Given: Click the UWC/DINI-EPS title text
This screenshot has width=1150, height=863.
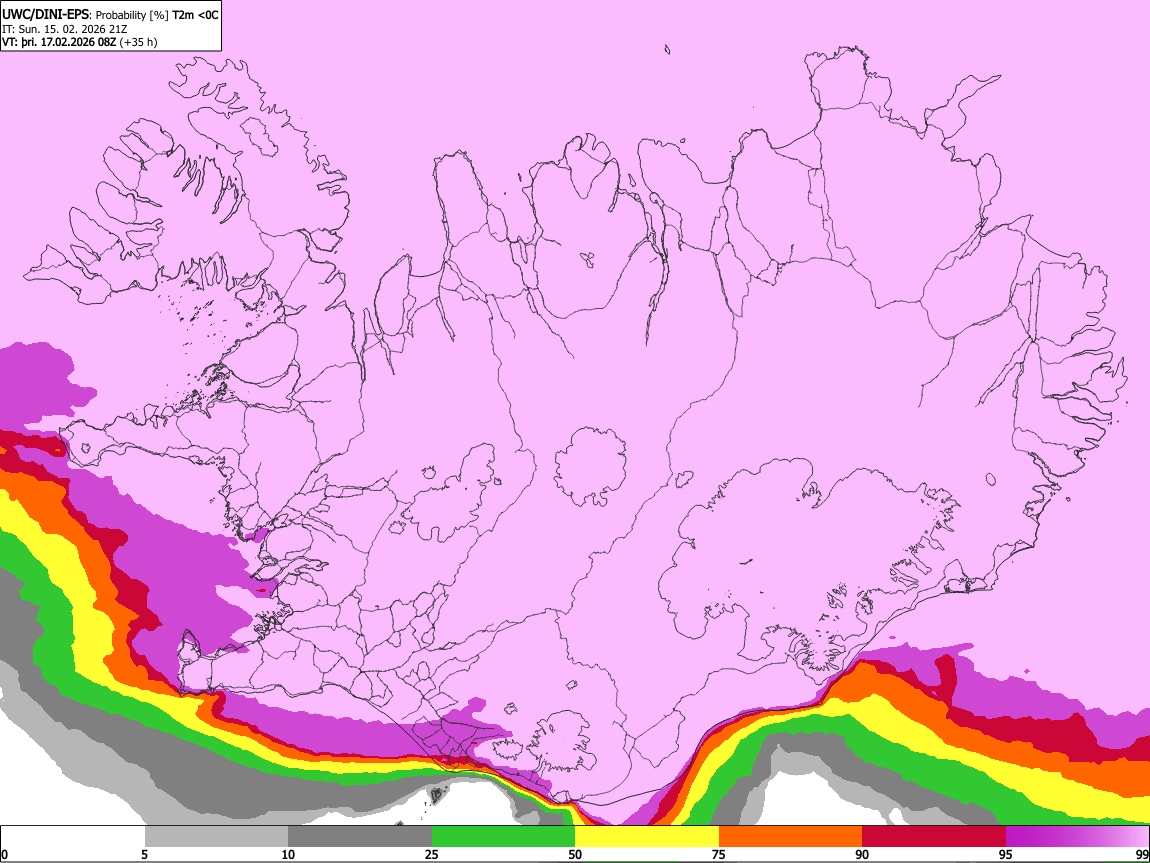Looking at the screenshot, I should 45,15.
